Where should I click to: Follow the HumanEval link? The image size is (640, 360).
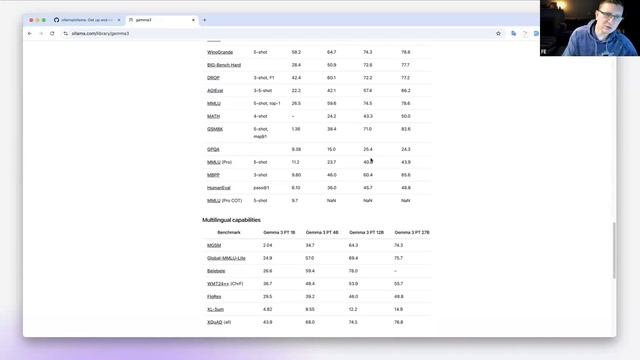[x=218, y=188]
